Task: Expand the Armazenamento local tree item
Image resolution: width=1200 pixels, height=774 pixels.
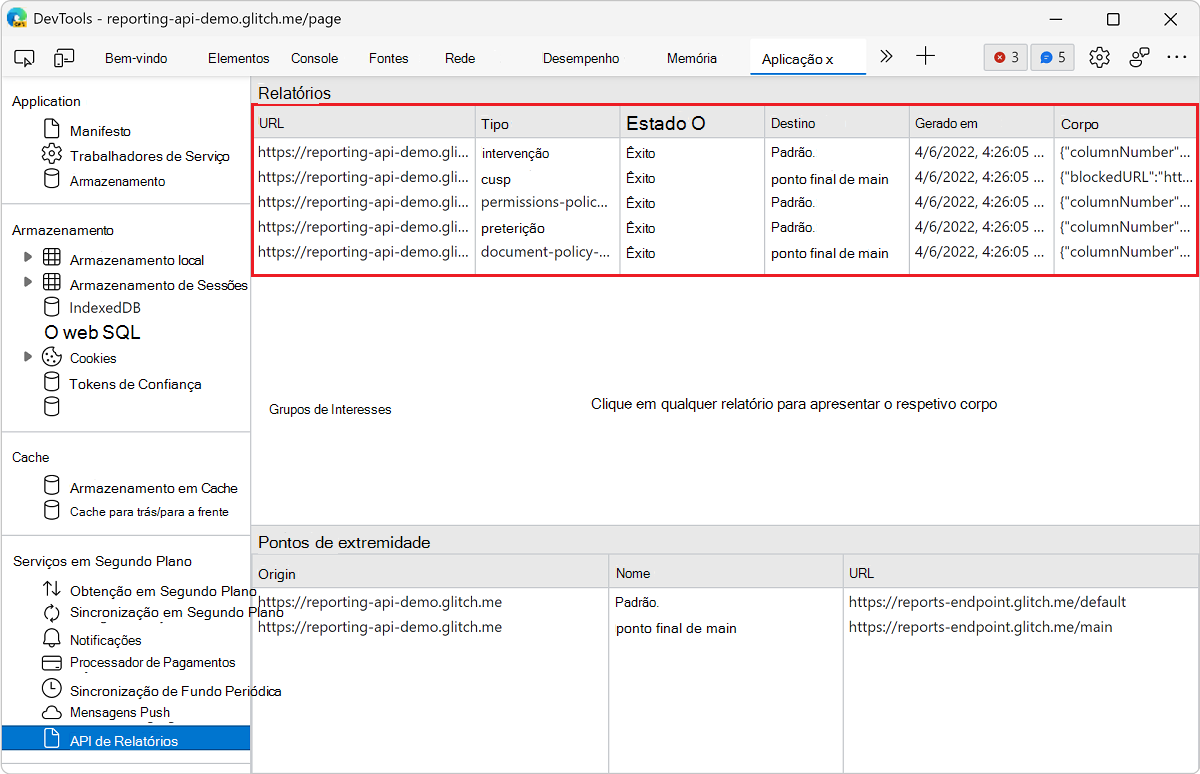Action: [30, 257]
